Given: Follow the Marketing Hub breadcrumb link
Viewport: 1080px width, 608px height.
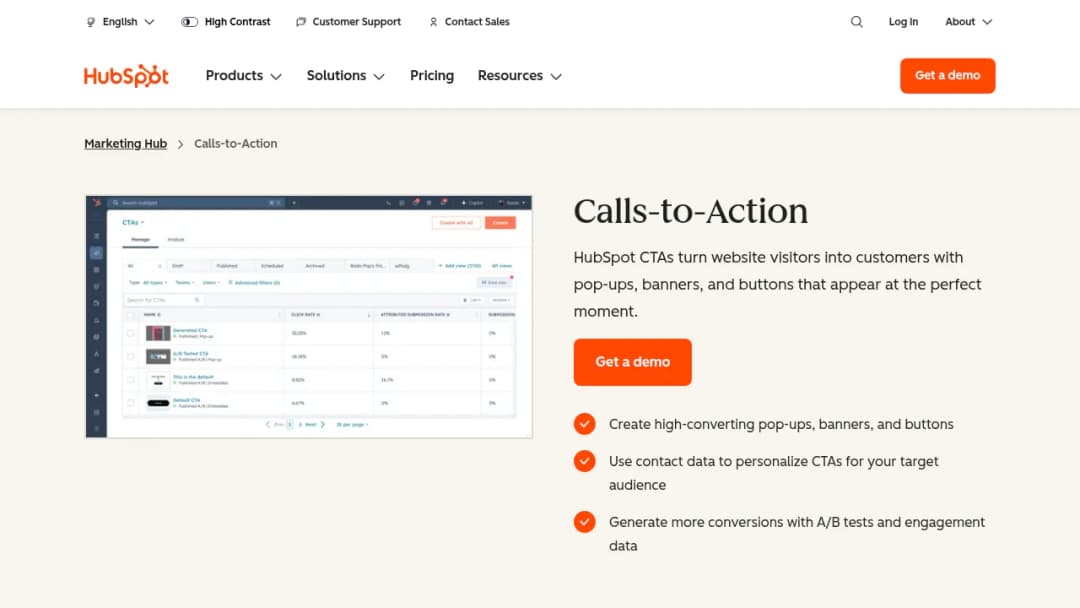Looking at the screenshot, I should point(125,143).
